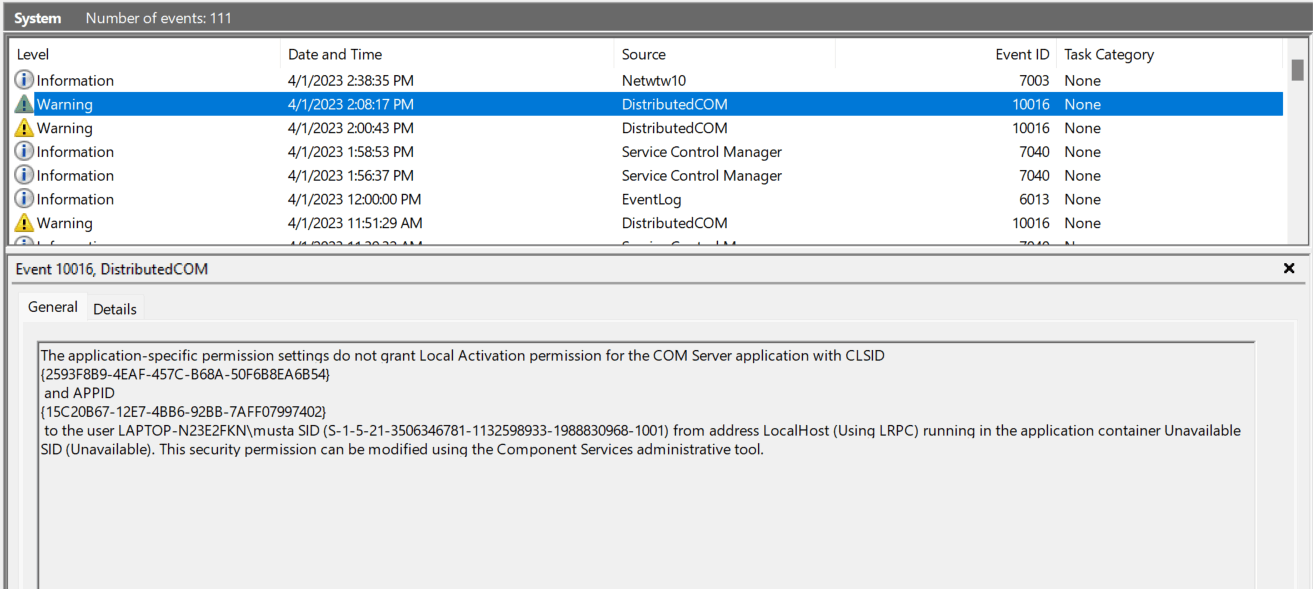Click the 1:56:37 PM Service Control Manager source cell
This screenshot has height=589, width=1313.
click(x=701, y=176)
